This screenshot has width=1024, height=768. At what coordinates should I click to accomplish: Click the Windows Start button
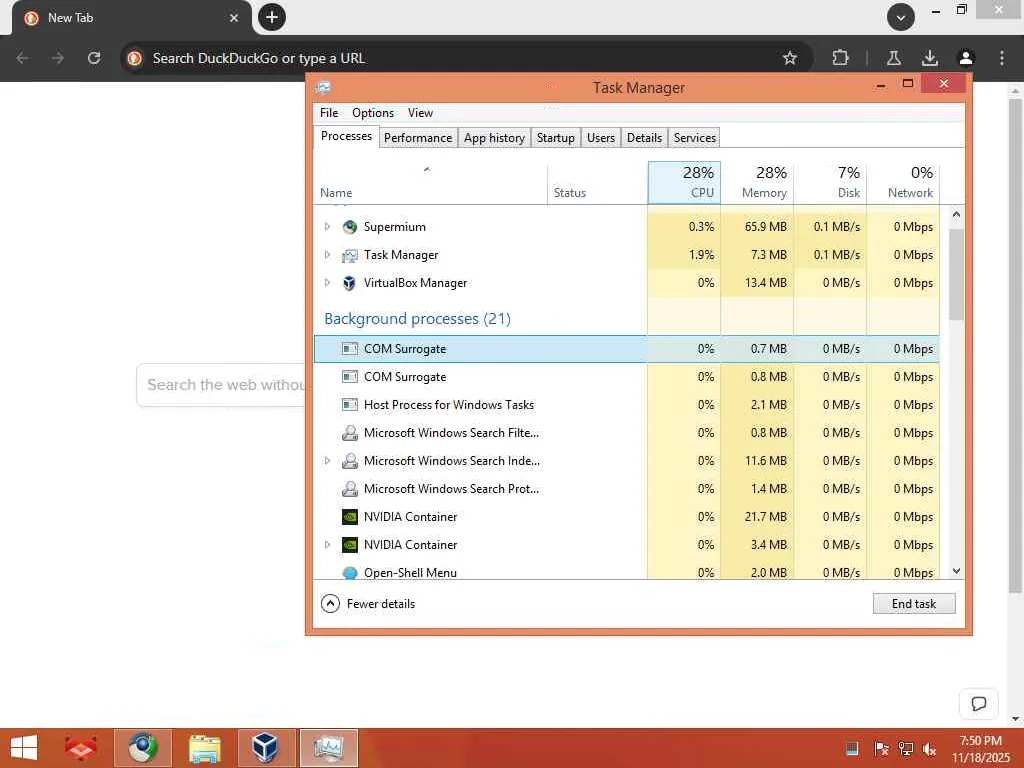click(x=24, y=748)
